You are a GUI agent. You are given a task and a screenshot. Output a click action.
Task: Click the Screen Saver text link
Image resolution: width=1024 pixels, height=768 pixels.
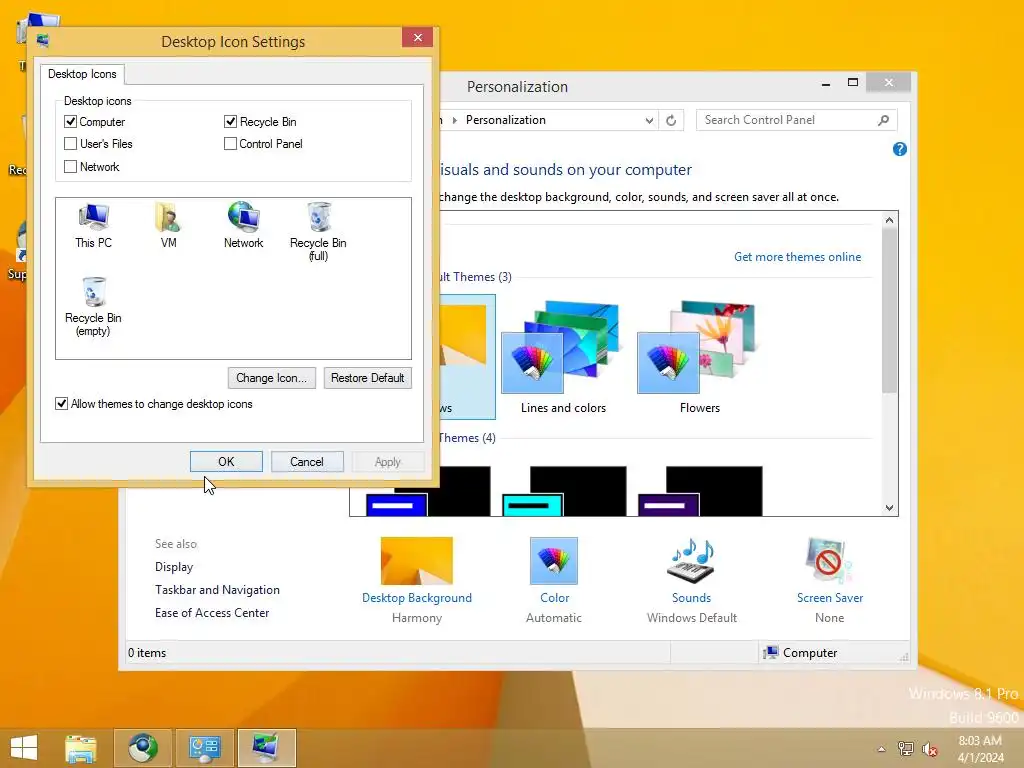point(829,598)
